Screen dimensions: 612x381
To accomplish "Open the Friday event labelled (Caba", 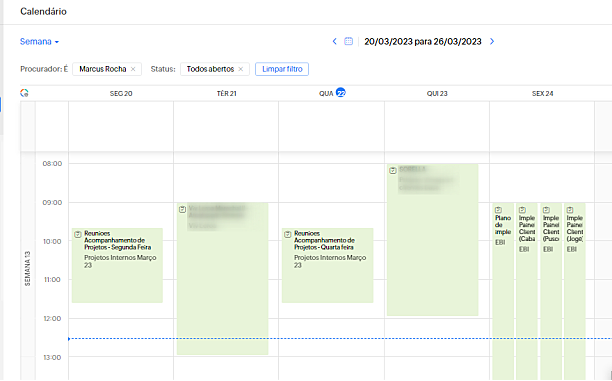I will [x=527, y=291].
